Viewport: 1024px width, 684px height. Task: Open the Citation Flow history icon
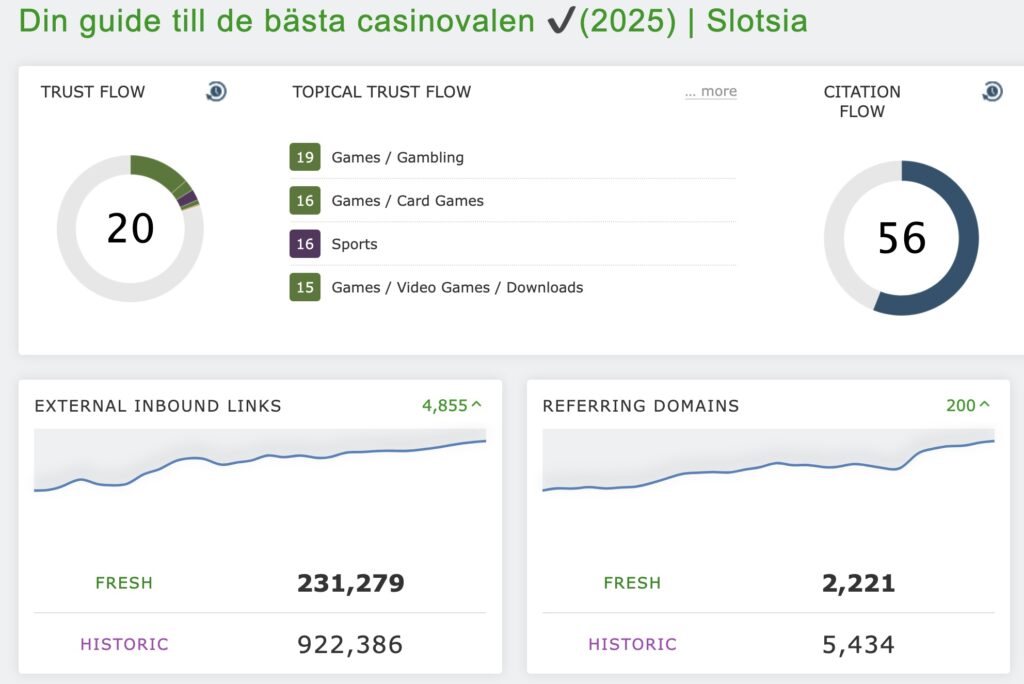pyautogui.click(x=991, y=90)
